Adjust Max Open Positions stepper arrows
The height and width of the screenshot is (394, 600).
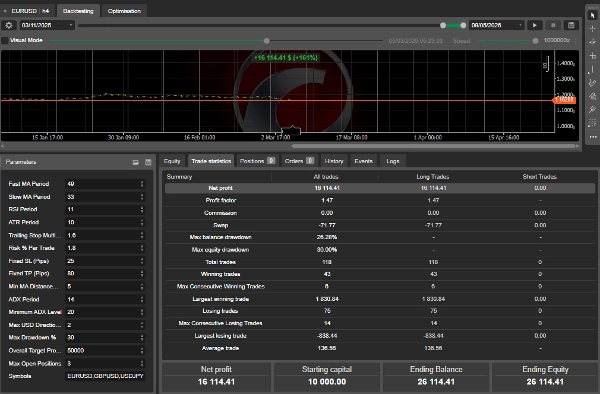point(142,363)
